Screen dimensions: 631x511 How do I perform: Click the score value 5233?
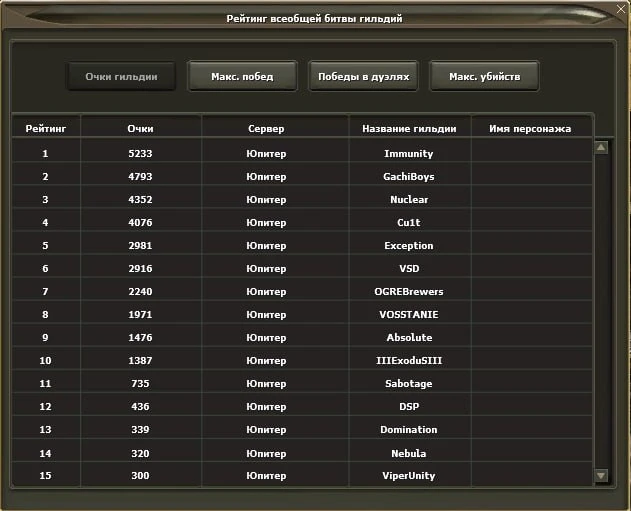pyautogui.click(x=140, y=153)
